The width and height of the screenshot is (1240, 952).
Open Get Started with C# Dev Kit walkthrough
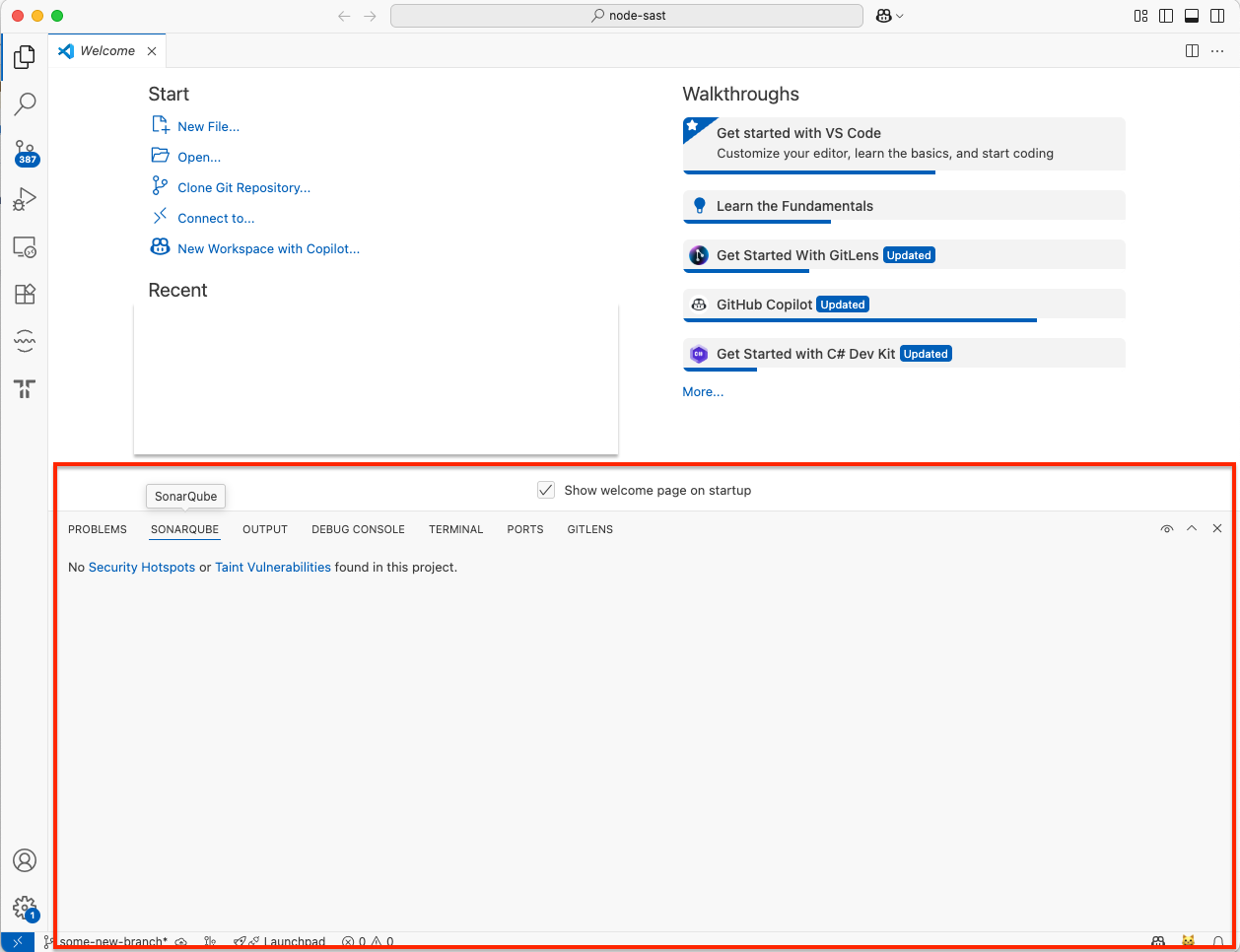pos(904,354)
